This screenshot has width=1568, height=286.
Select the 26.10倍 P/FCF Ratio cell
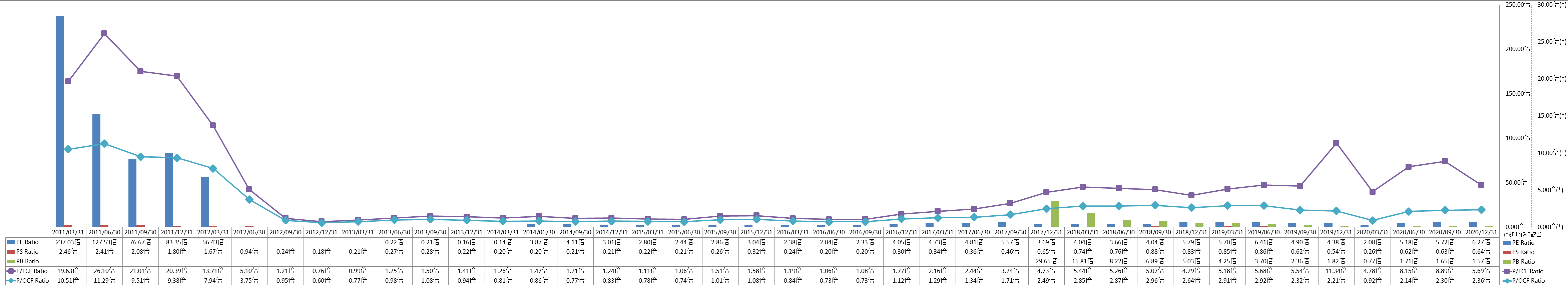tap(104, 271)
